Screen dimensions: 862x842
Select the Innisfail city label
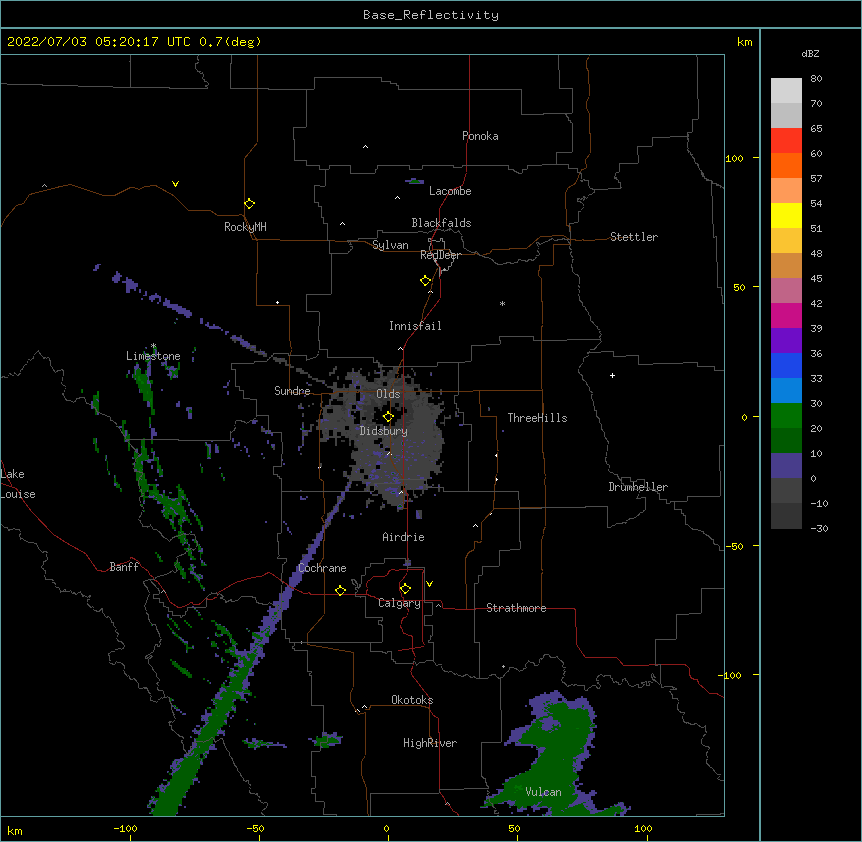click(x=415, y=326)
